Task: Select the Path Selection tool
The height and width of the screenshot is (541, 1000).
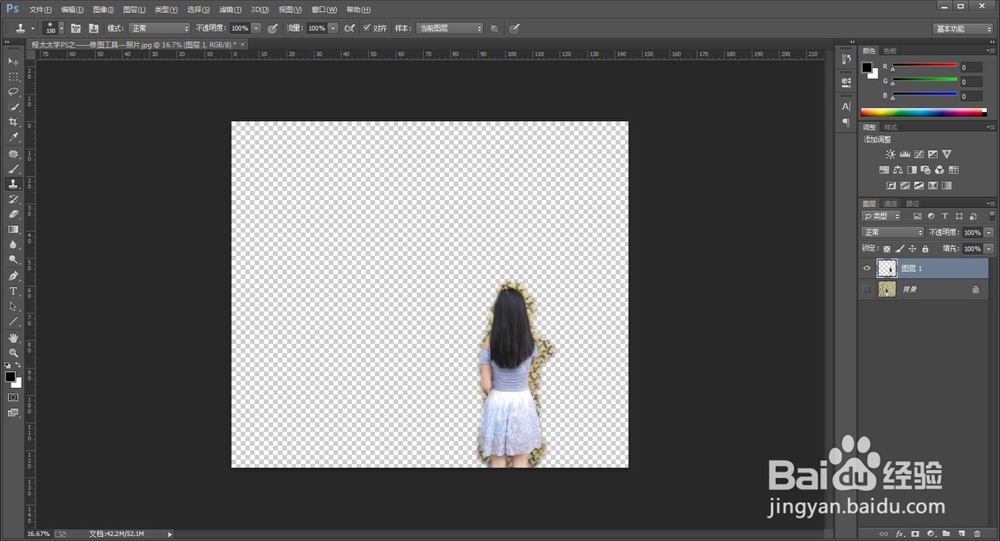Action: click(x=13, y=307)
